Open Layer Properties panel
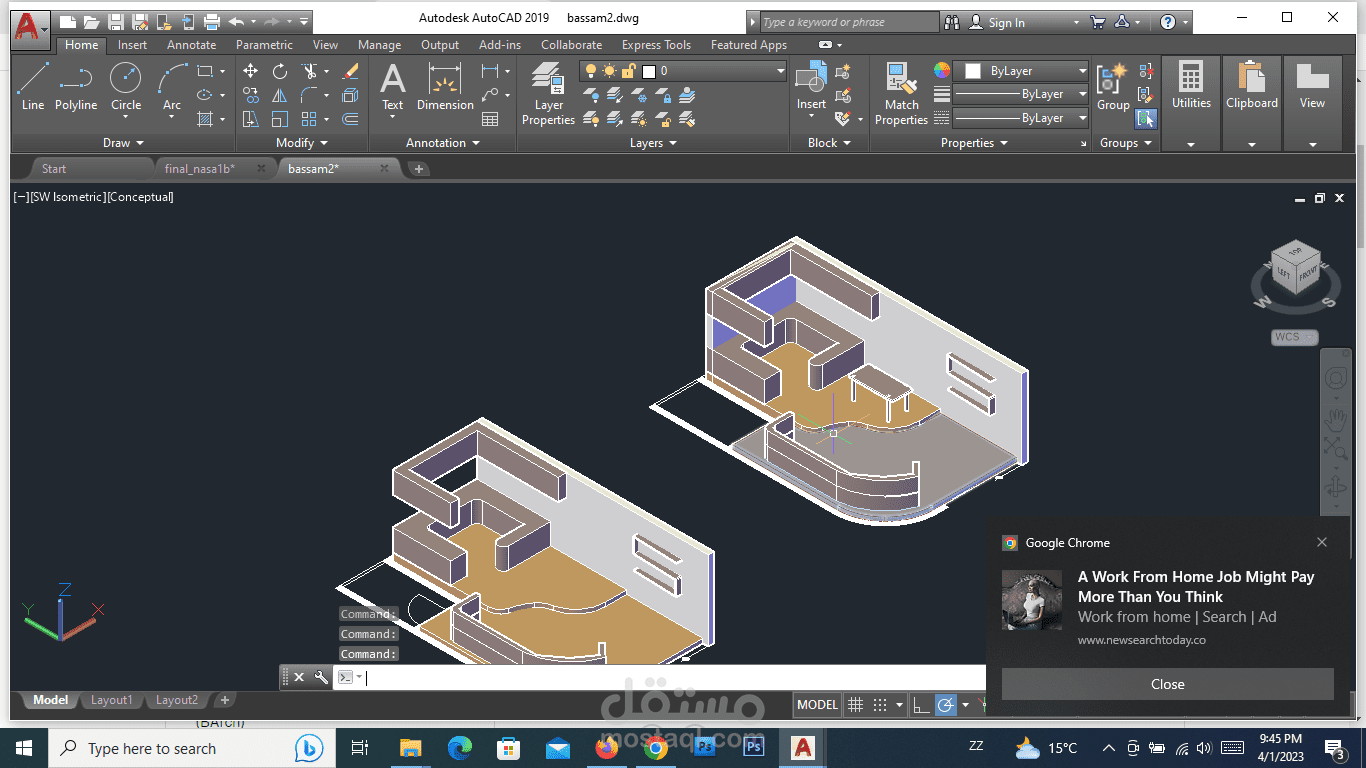 click(x=548, y=93)
